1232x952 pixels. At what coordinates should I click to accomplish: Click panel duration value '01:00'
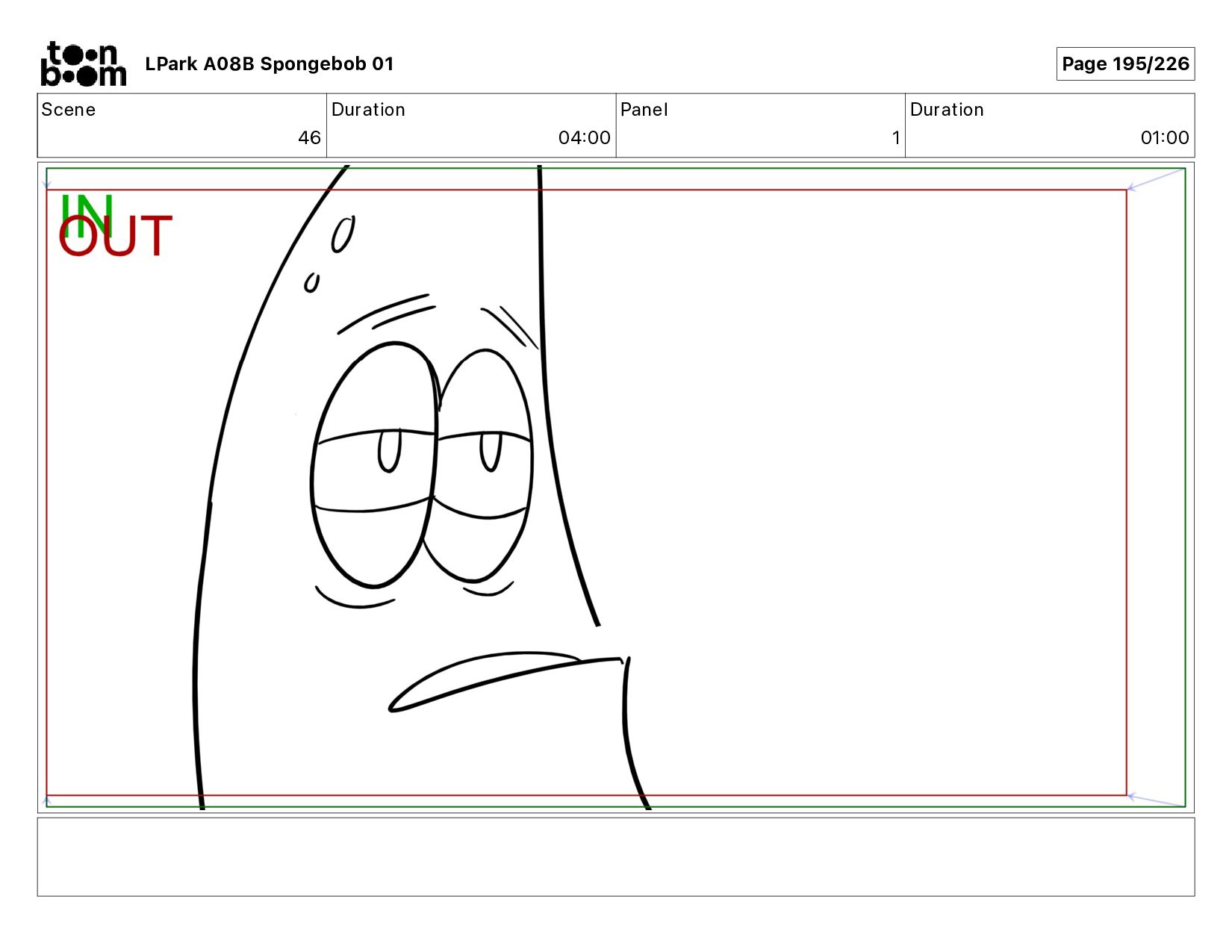[1164, 137]
